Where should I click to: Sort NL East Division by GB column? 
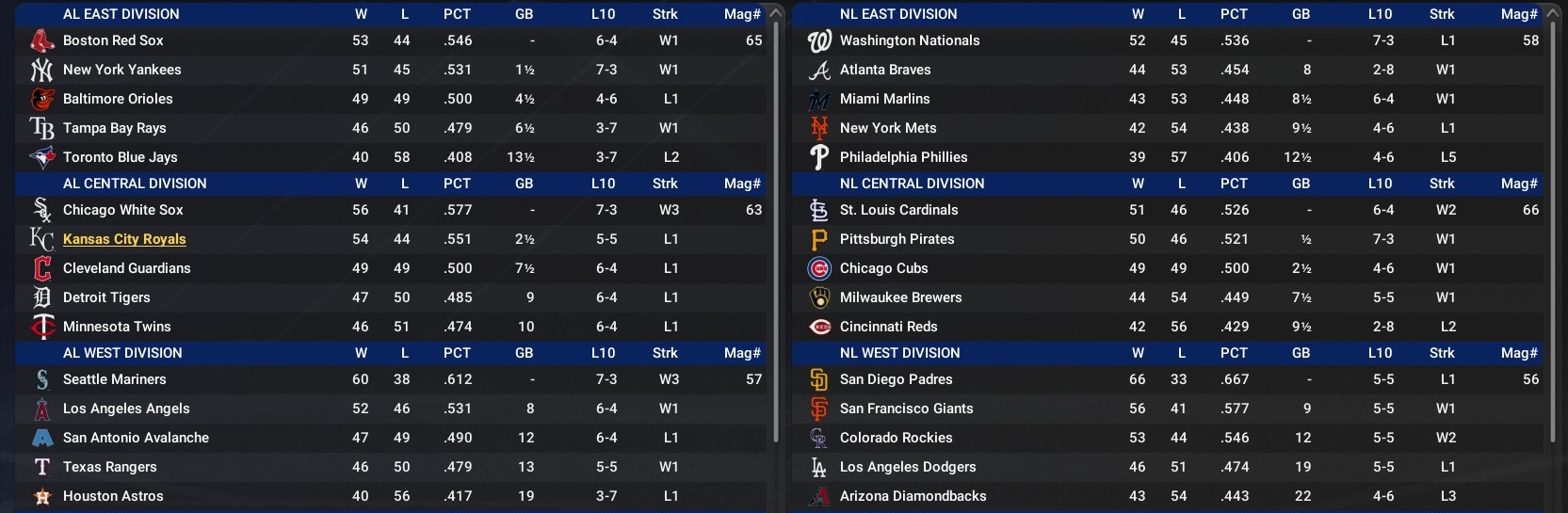(x=1301, y=14)
